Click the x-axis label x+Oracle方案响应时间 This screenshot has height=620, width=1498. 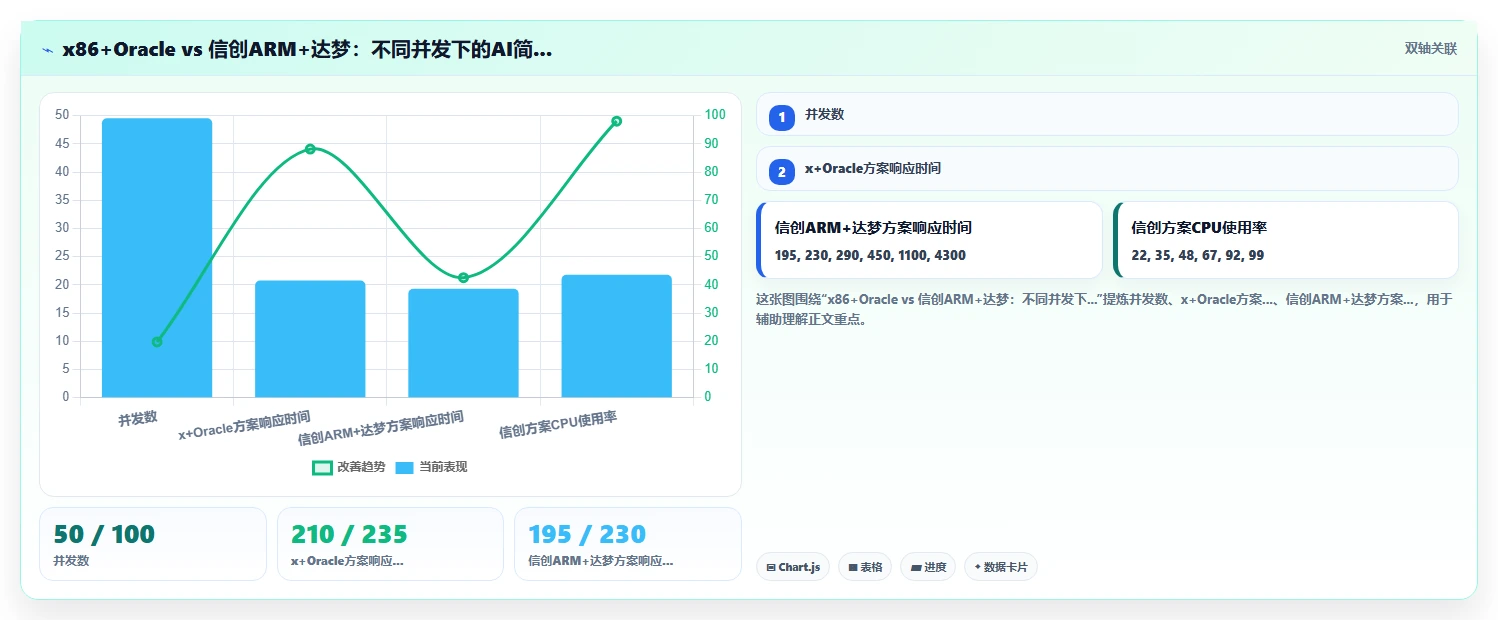(244, 425)
